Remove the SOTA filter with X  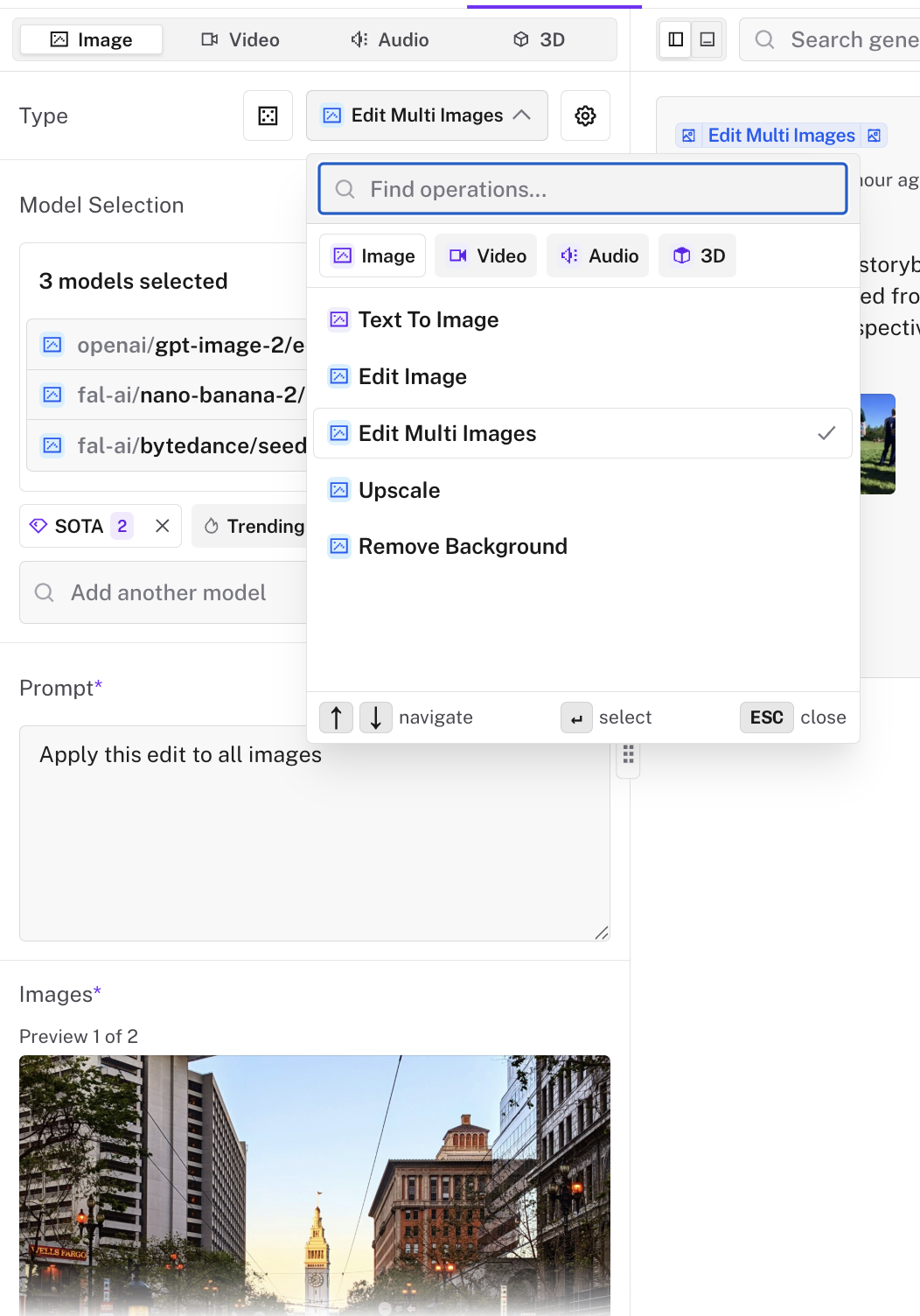162,526
